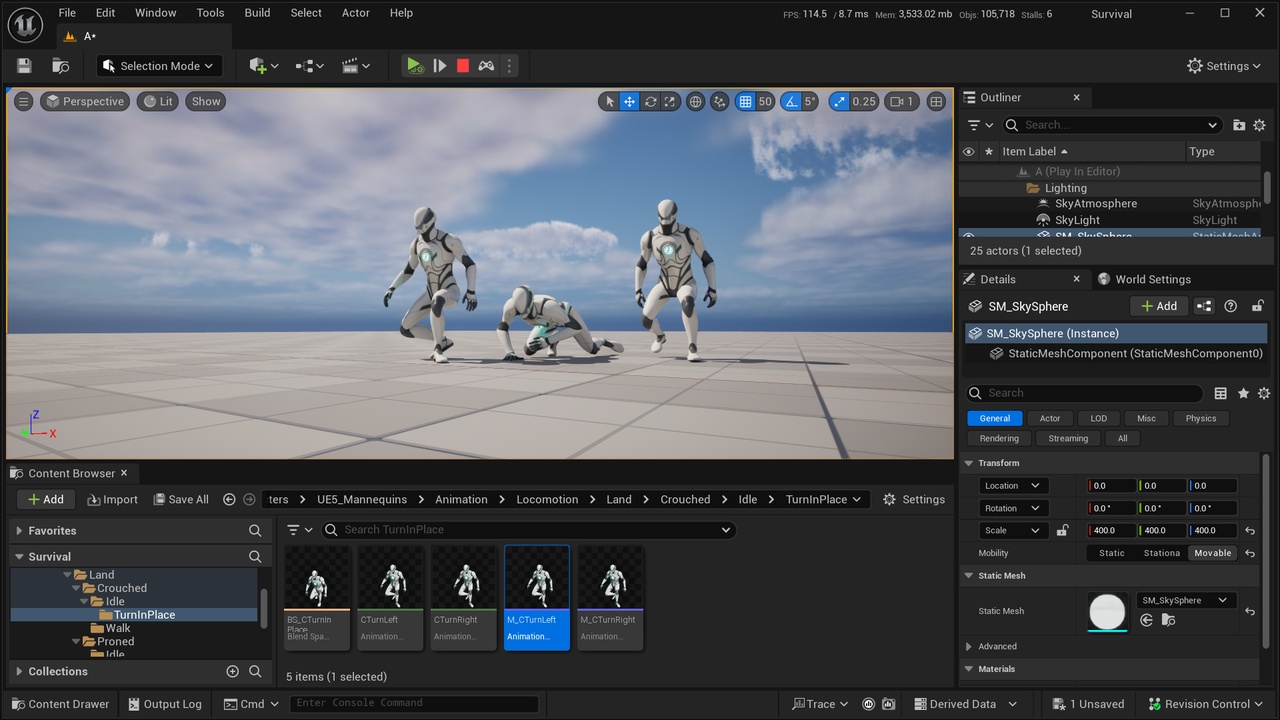Open Selection Mode dropdown
This screenshot has height=720, width=1280.
[x=159, y=66]
